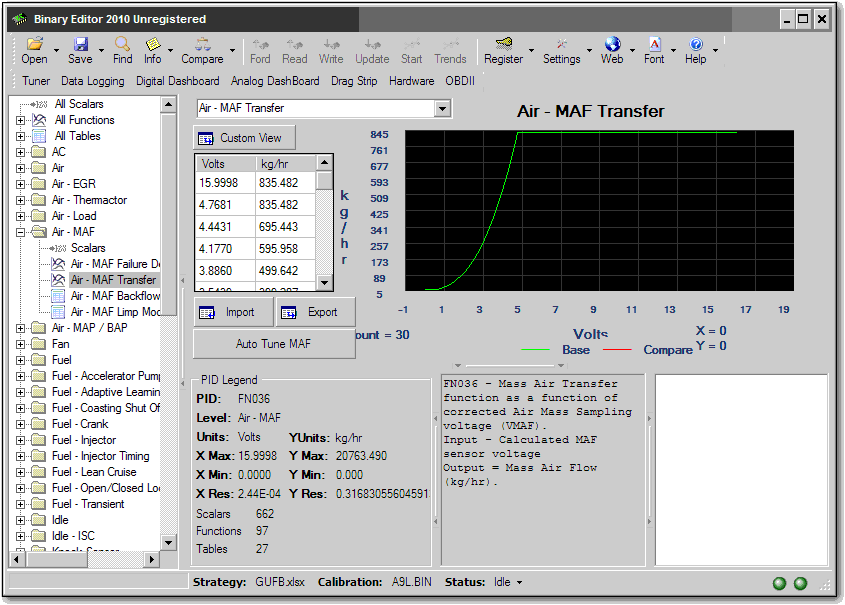Click the Compare scales icon
This screenshot has height=605, width=845.
[203, 44]
